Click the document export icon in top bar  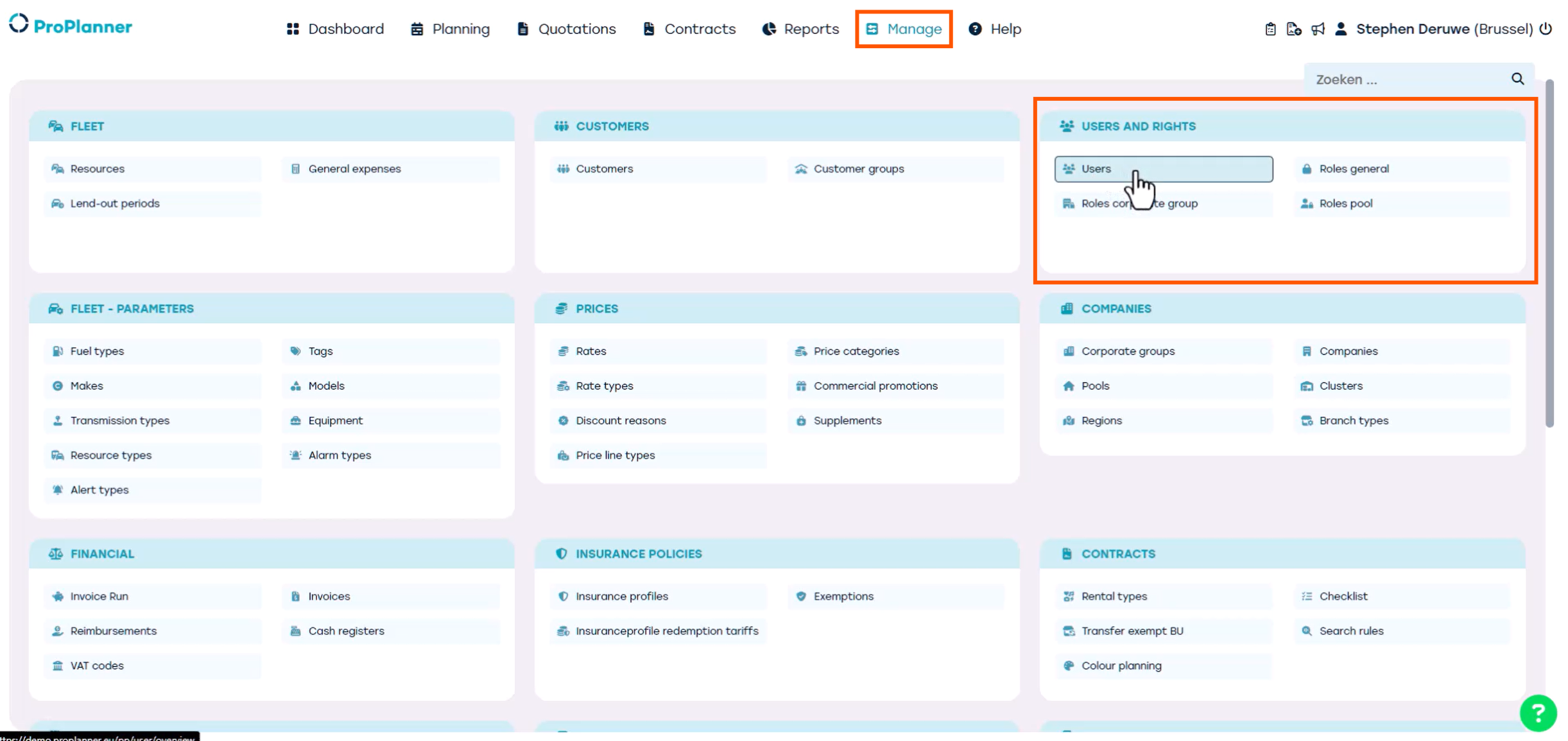point(1294,29)
